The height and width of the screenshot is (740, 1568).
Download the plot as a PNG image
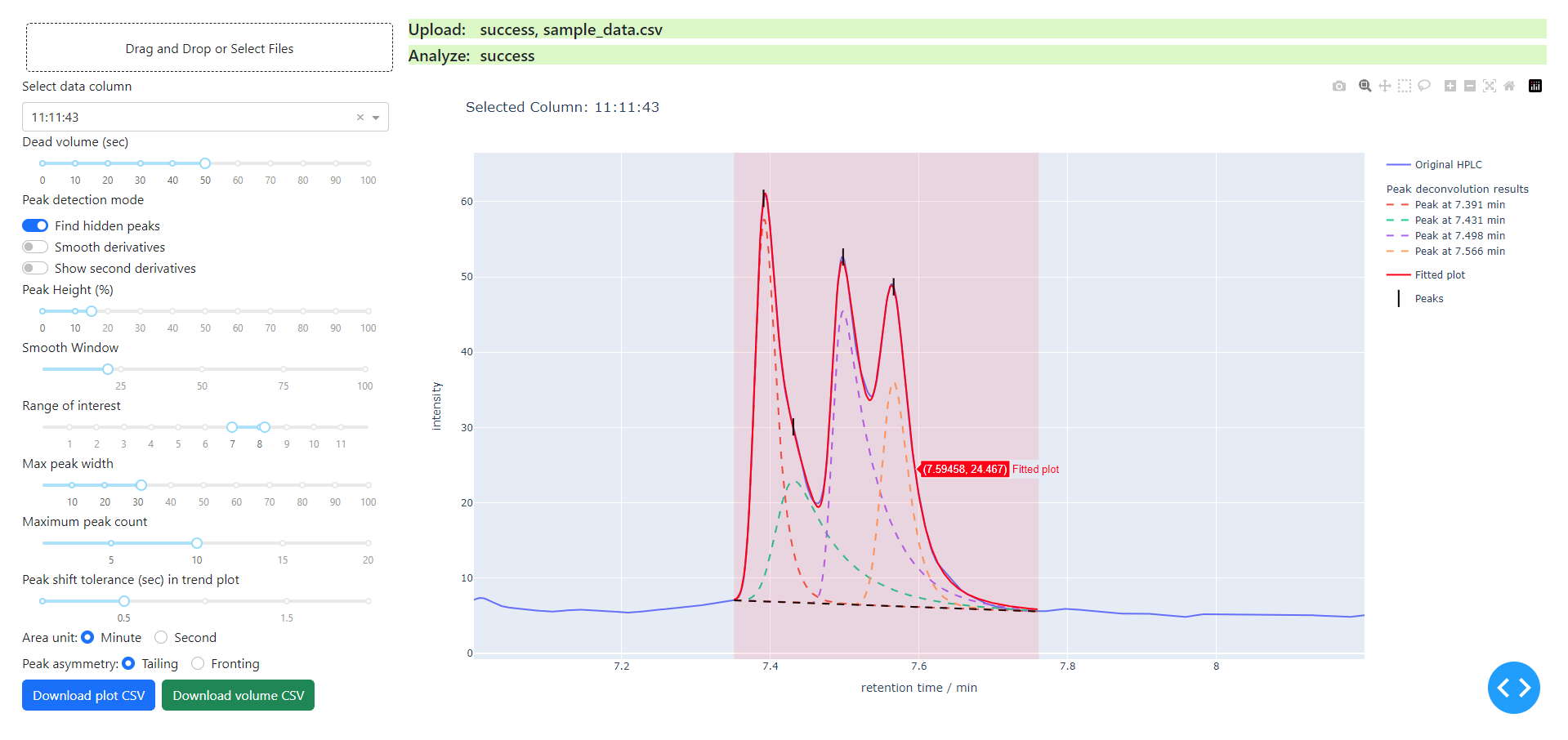(x=1339, y=86)
